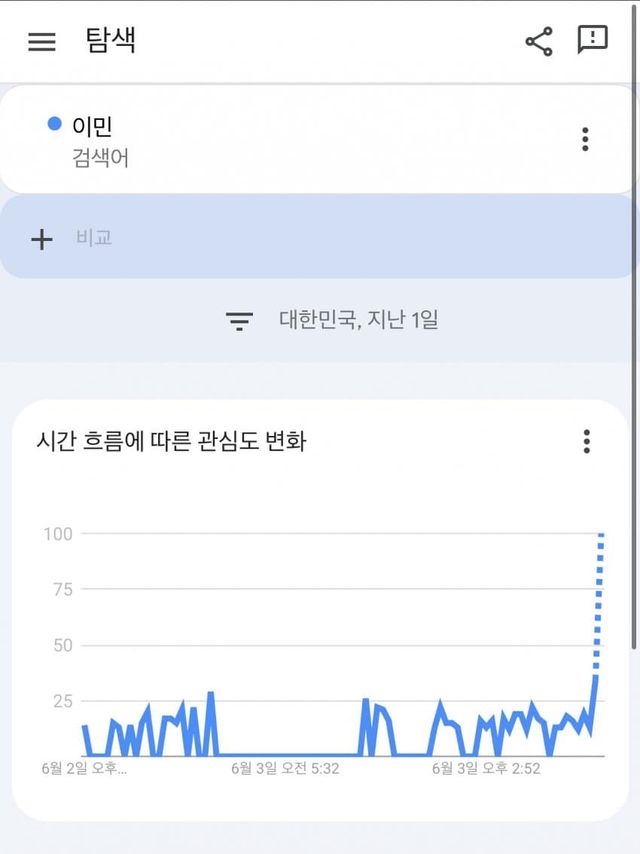Click the 탐색 page title

click(x=110, y=41)
